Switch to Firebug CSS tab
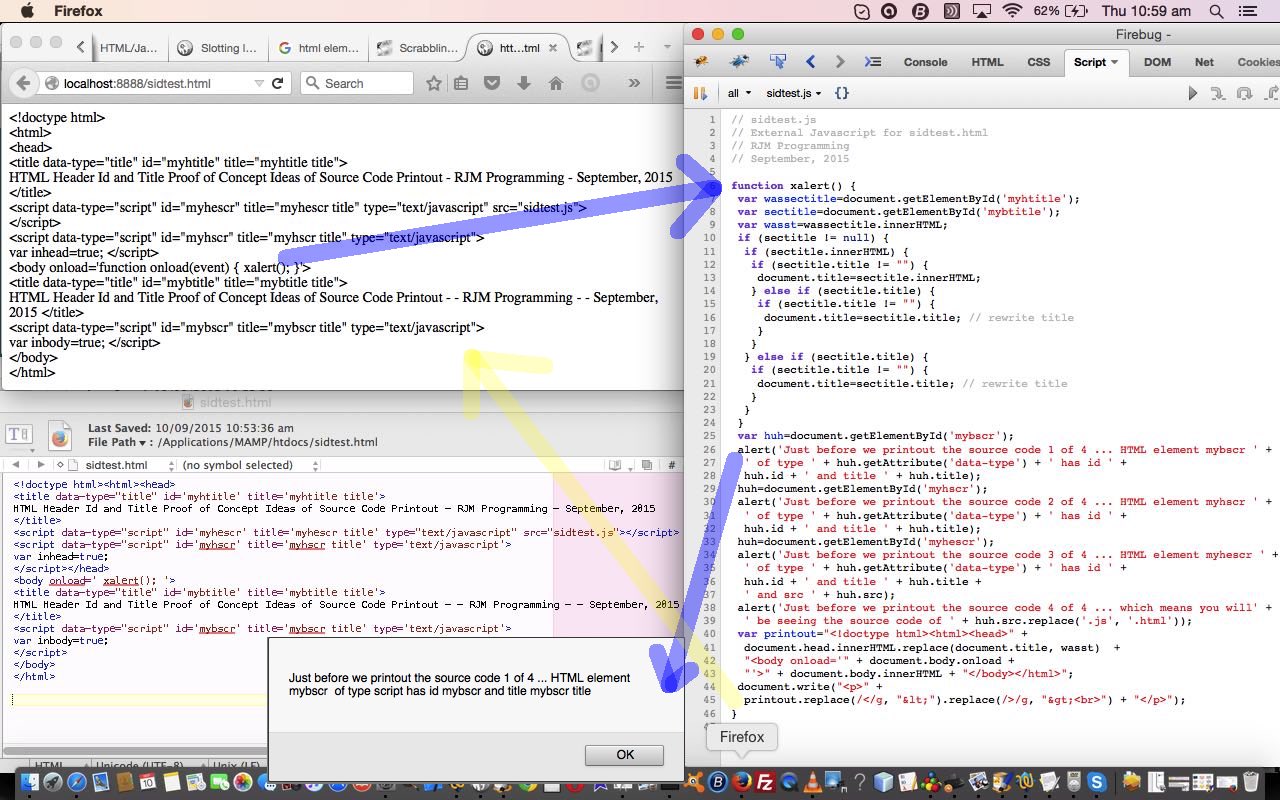 click(x=1039, y=62)
